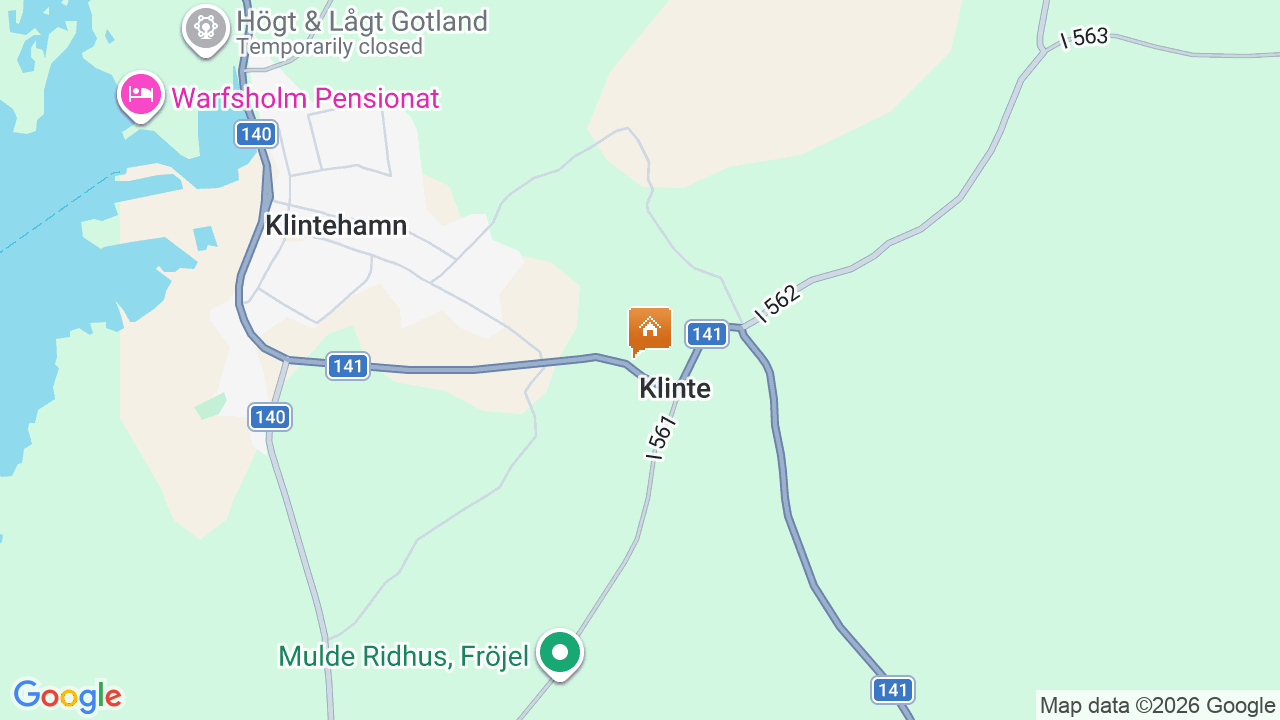
Task: Click the 140 shield north of Klintehamn
Action: 256,134
